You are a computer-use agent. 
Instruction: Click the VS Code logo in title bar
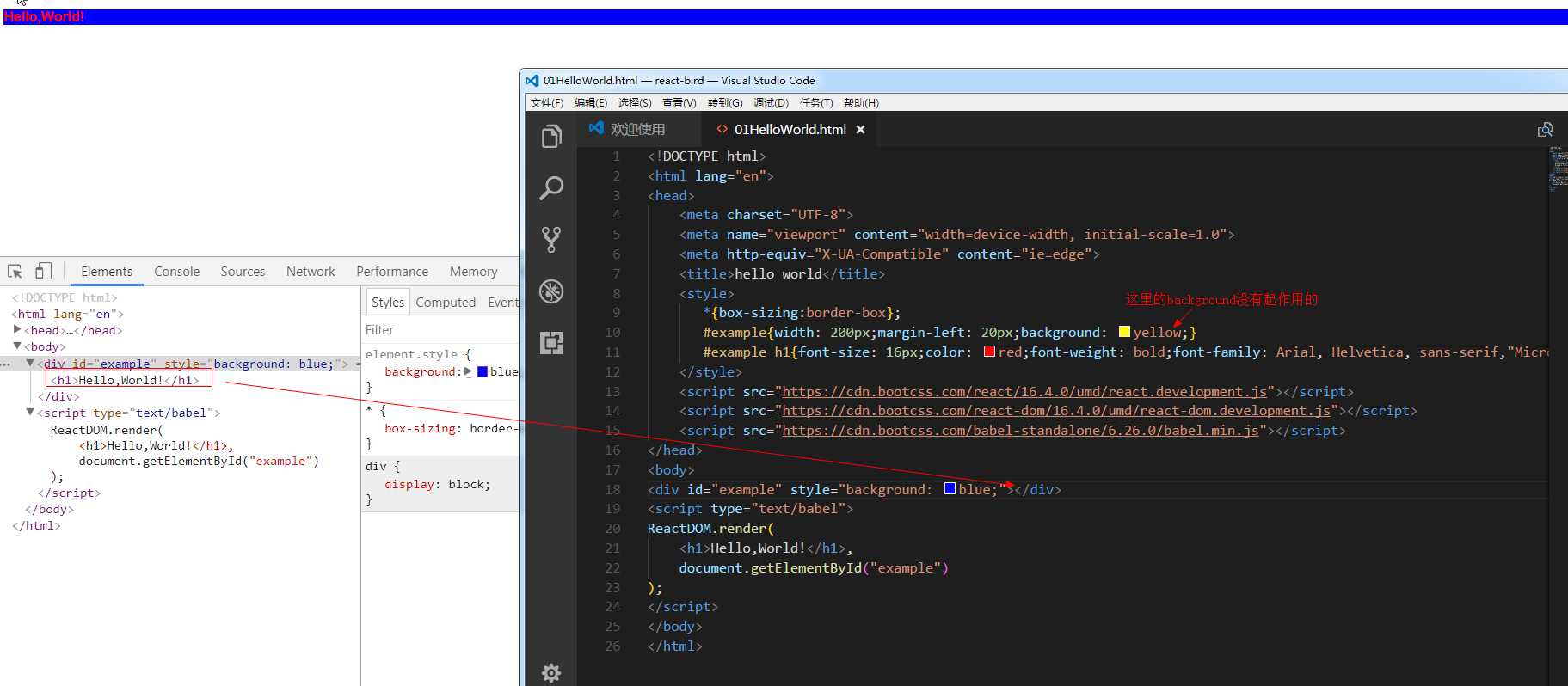[x=532, y=80]
